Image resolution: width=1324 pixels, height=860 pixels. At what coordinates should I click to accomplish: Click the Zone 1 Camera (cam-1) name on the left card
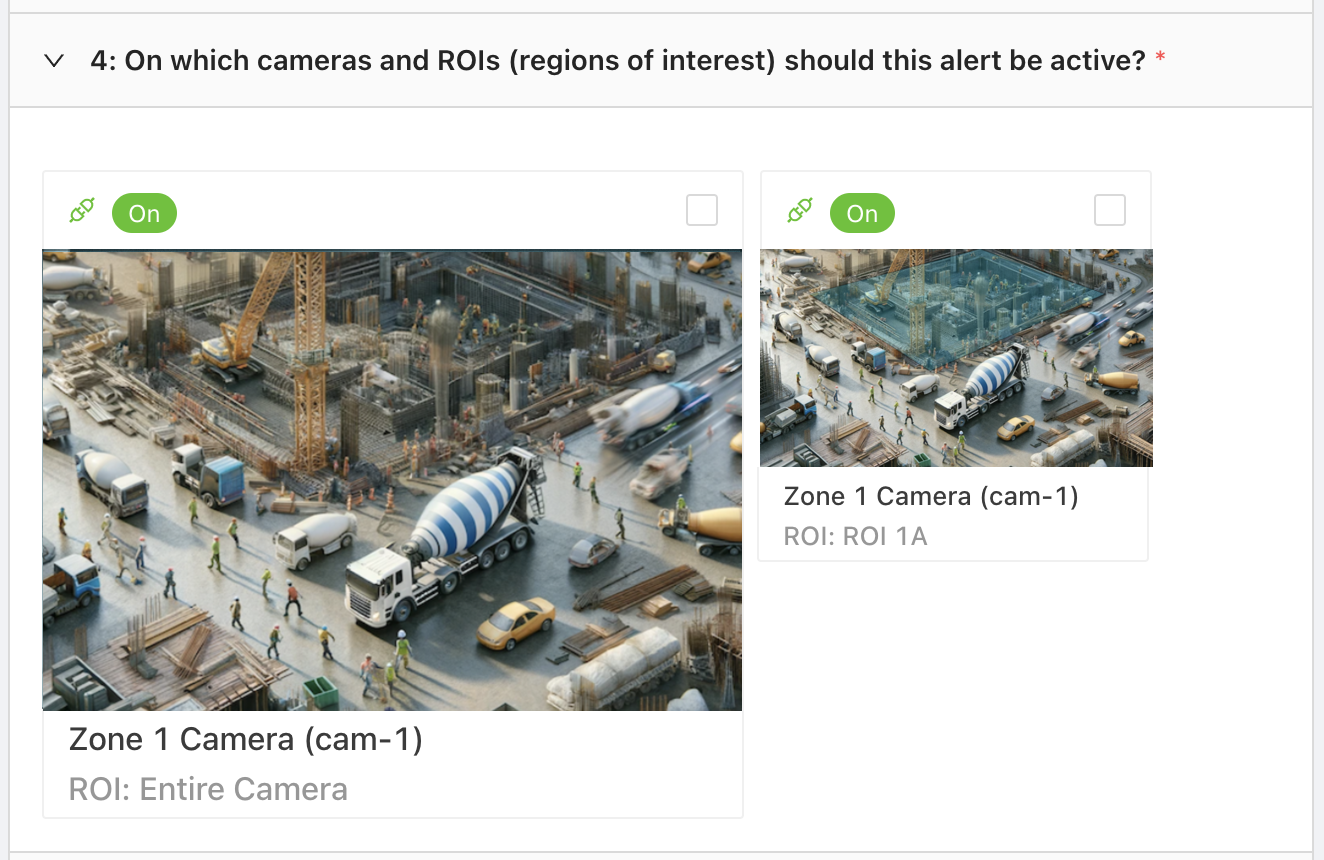click(x=244, y=739)
